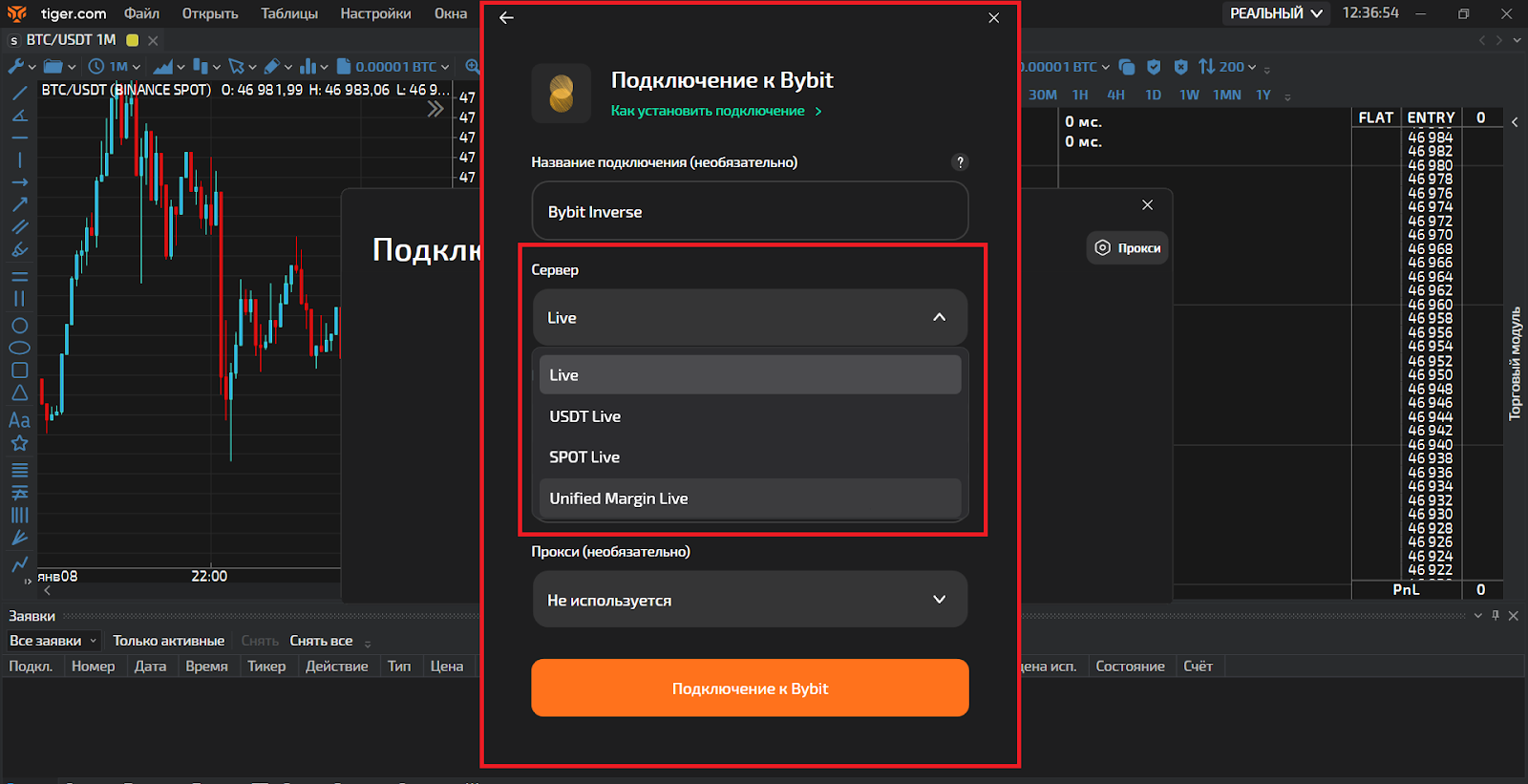Click the 'Торговый модуль' vertical side label
The height and width of the screenshot is (784, 1528).
(1516, 363)
